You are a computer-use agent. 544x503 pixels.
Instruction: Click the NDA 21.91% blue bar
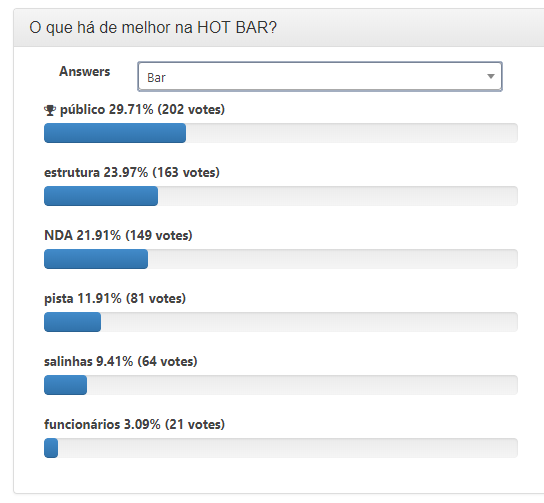[x=96, y=259]
